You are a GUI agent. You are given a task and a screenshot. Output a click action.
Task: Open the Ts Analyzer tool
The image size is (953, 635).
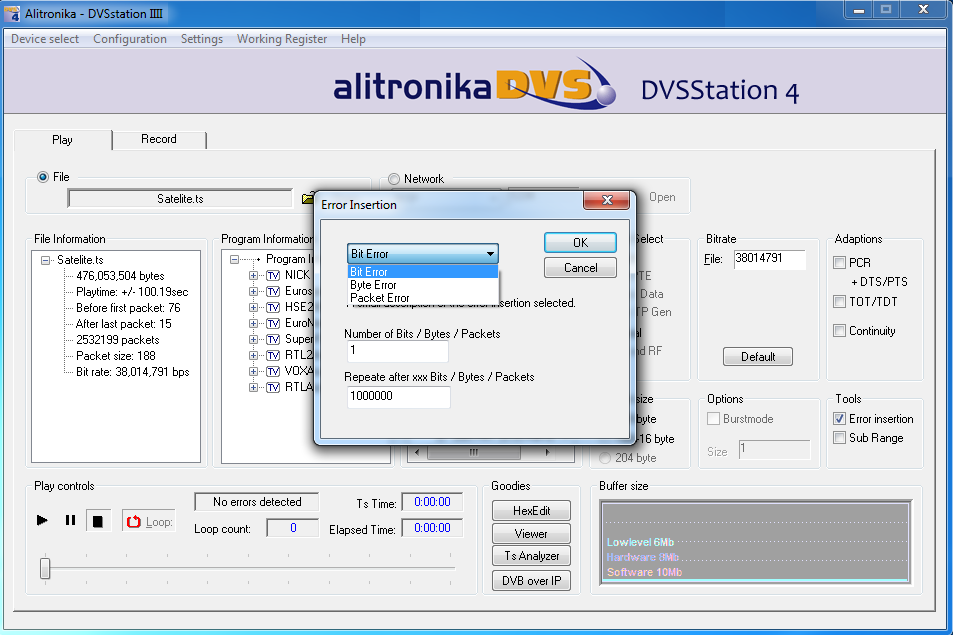tap(531, 556)
